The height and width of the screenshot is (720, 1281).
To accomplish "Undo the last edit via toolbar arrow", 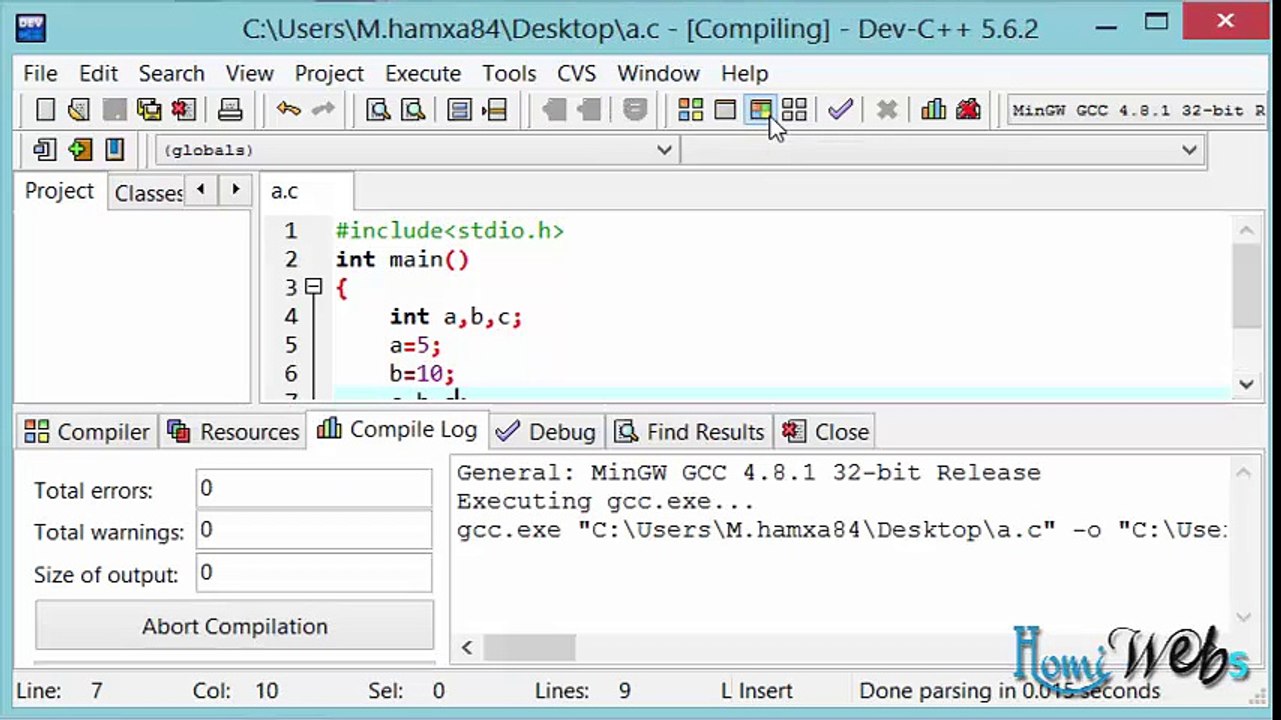I will coord(289,110).
